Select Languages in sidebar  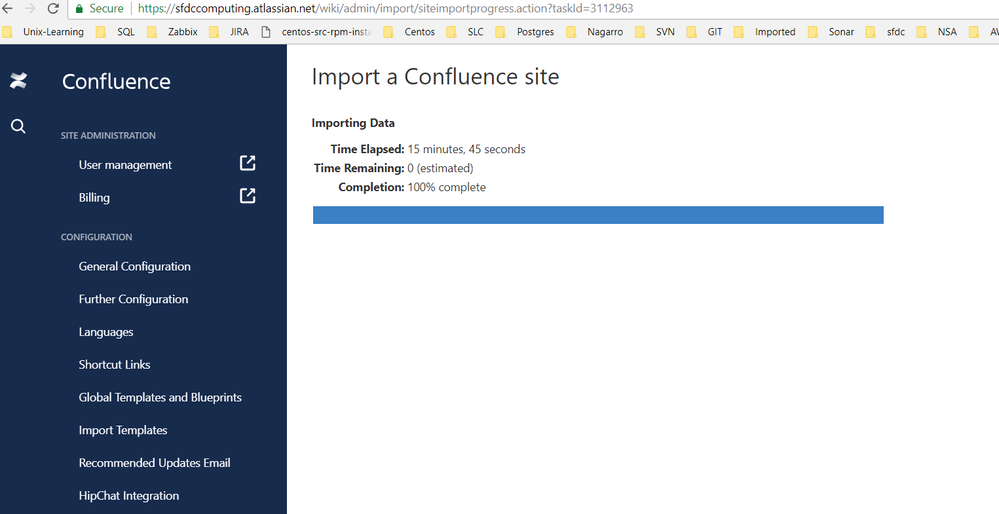(106, 332)
